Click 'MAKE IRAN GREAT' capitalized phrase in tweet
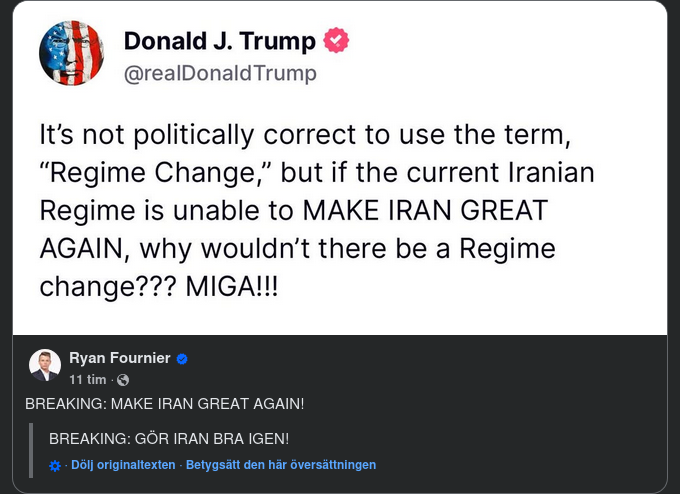 pyautogui.click(x=420, y=210)
